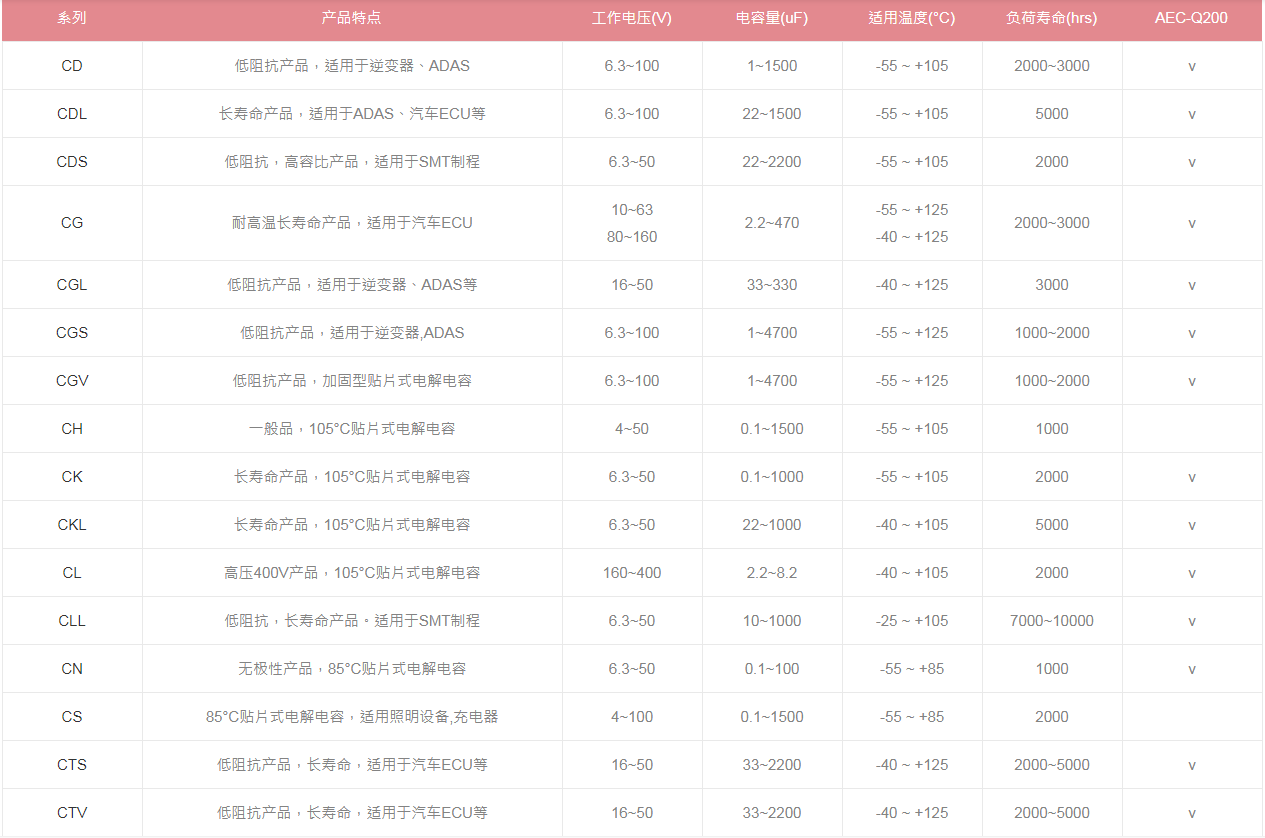Click the CN series capacitance cell 0.1~100
This screenshot has width=1265, height=838.
771,668
